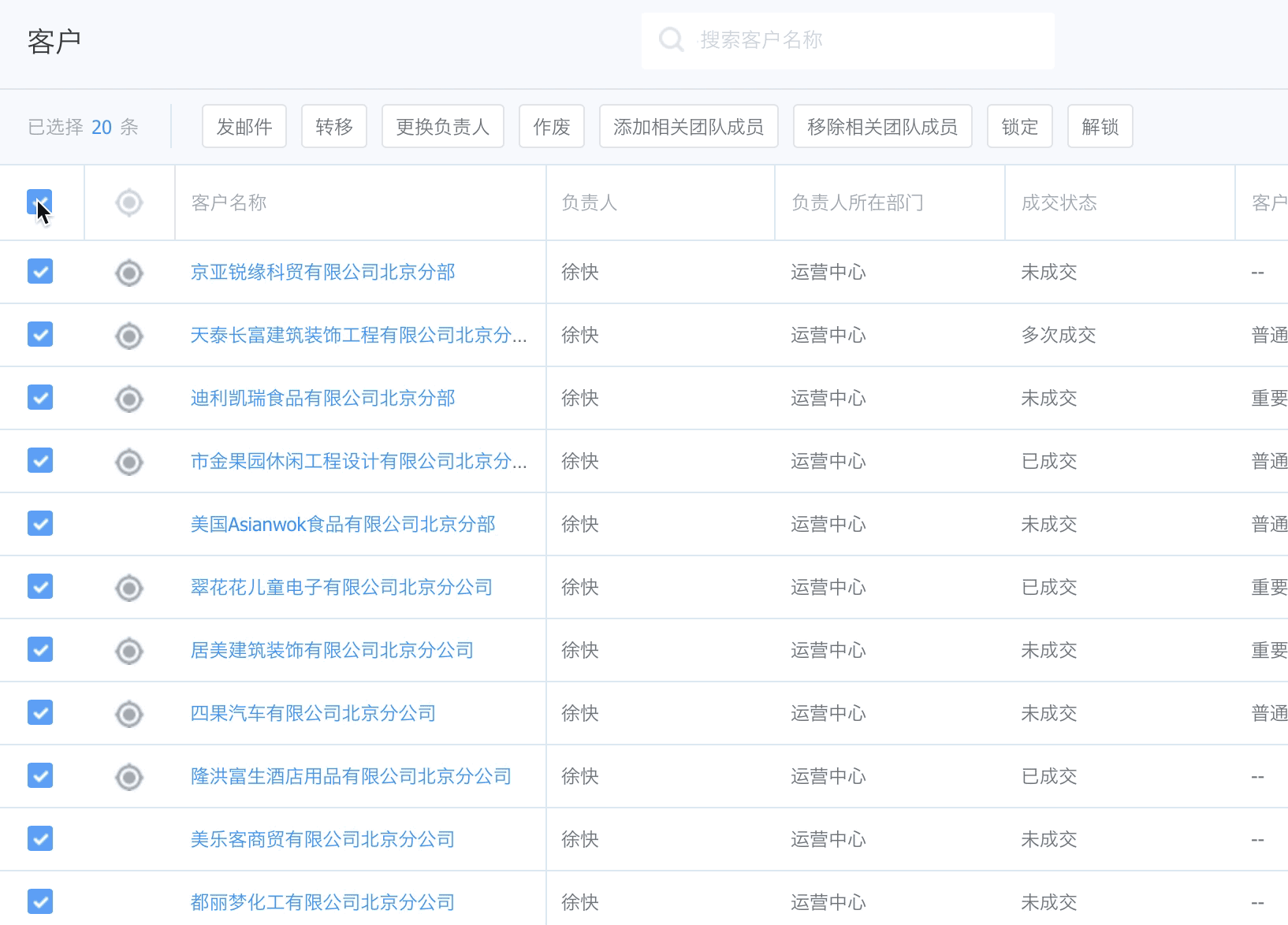Click target icon for 隆洪富生酒店用品 row

pyautogui.click(x=129, y=777)
